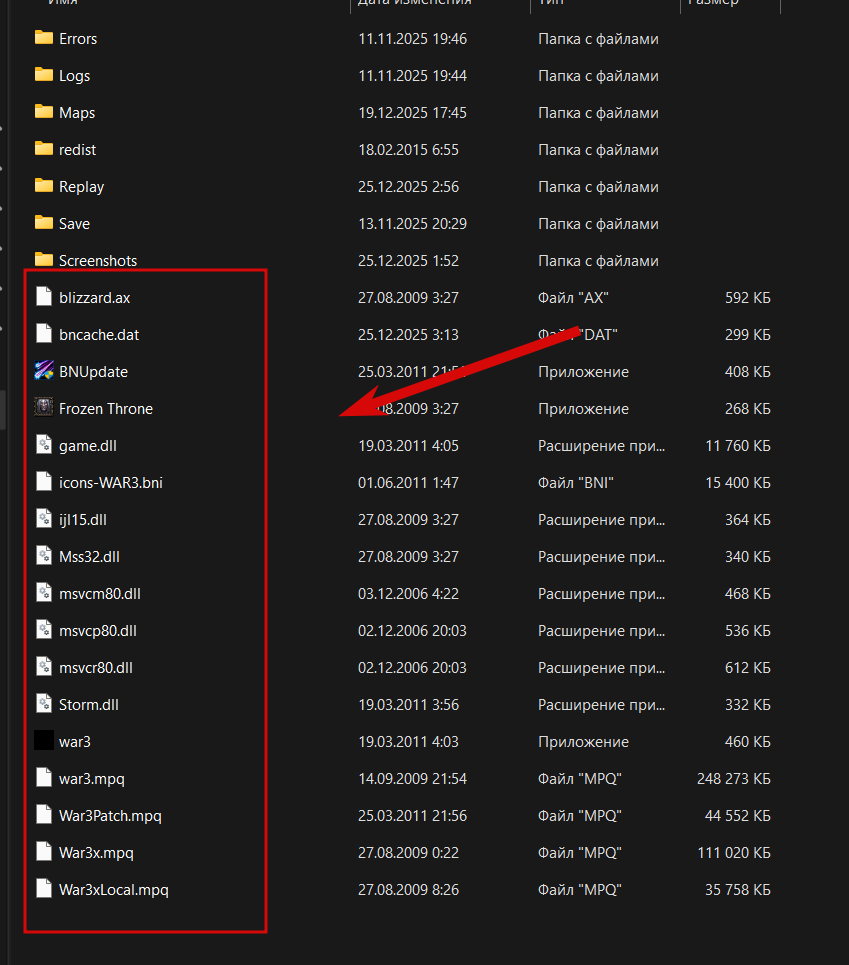Image resolution: width=849 pixels, height=965 pixels.
Task: Select the redist folder icon
Action: coord(44,149)
